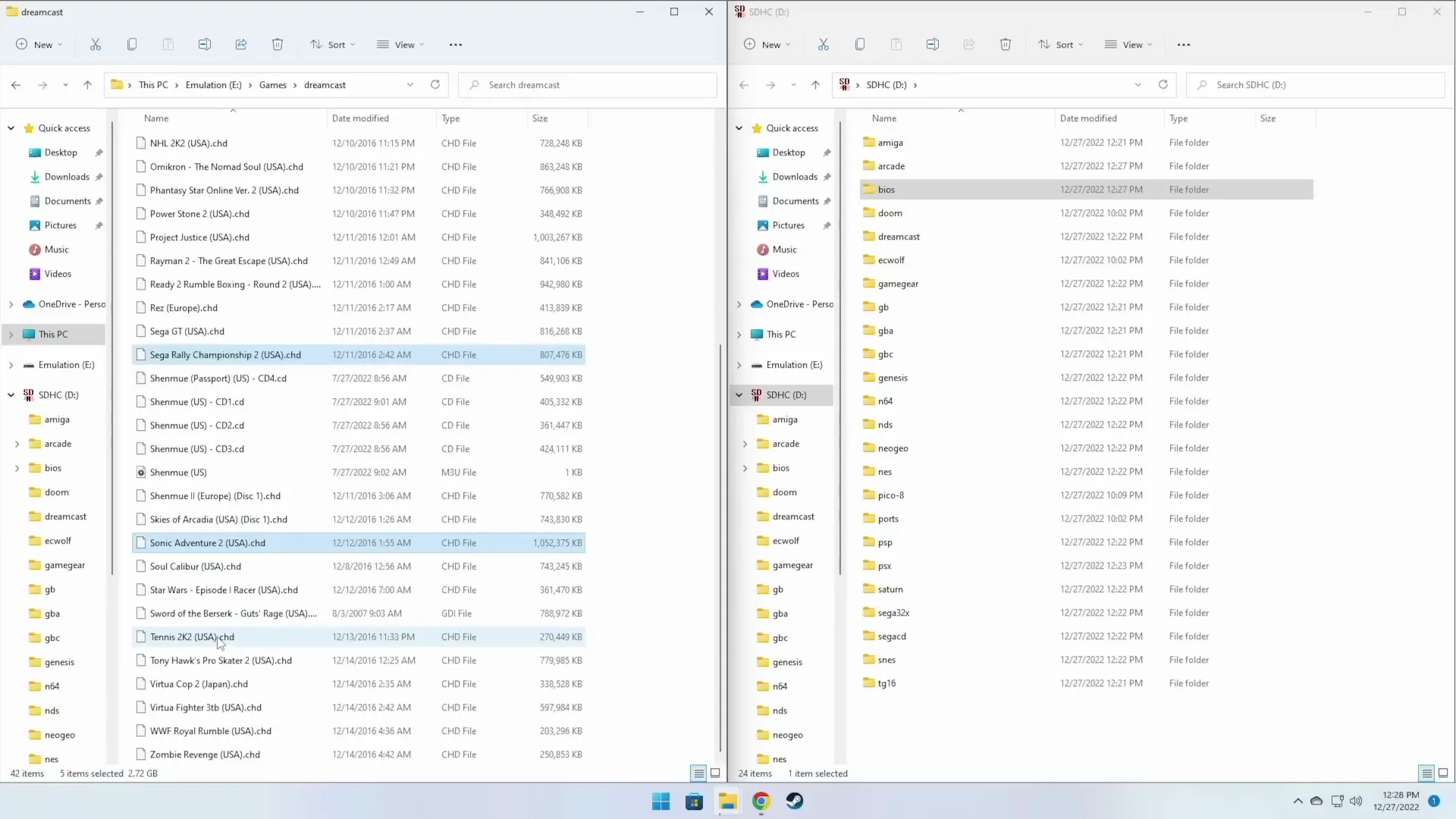Open recent locations dropdown in dreamcast window

pyautogui.click(x=65, y=85)
